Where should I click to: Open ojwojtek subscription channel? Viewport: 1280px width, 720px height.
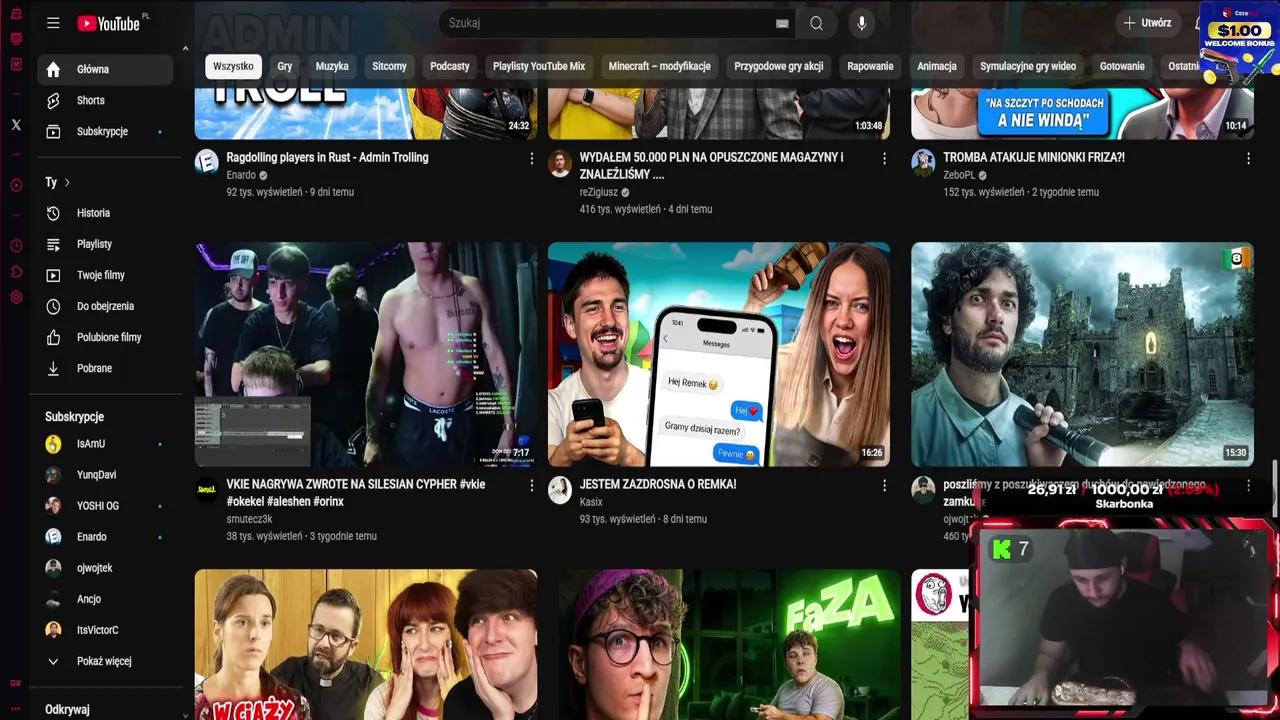pyautogui.click(x=105, y=568)
